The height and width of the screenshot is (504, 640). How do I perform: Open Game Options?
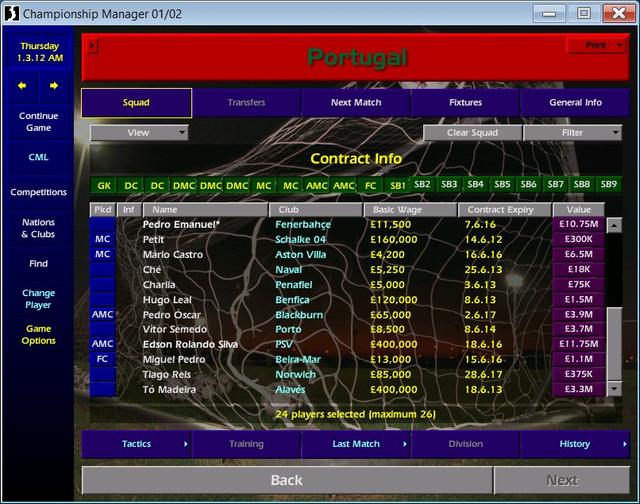[39, 335]
